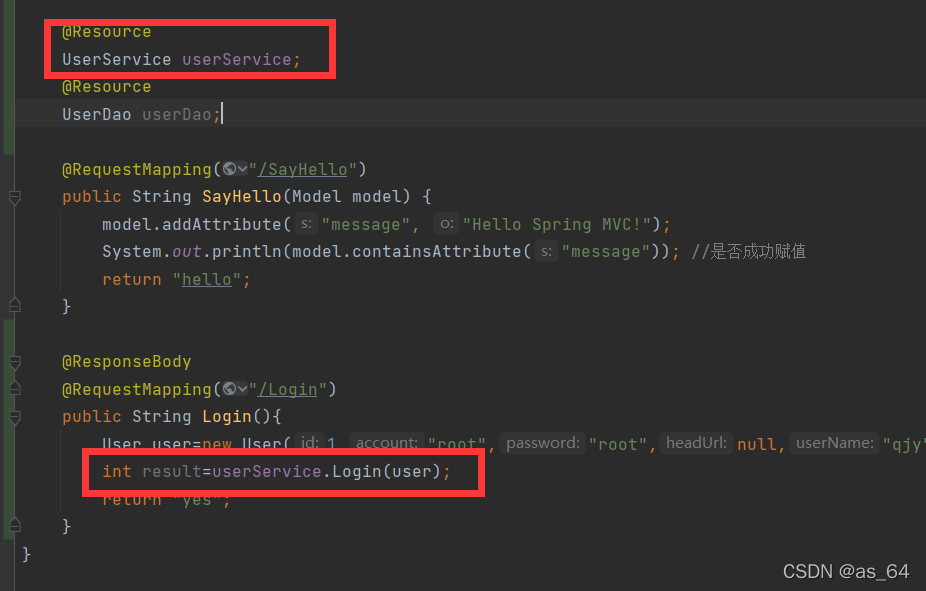Click the fold marker at Login's closing brace

click(15, 525)
